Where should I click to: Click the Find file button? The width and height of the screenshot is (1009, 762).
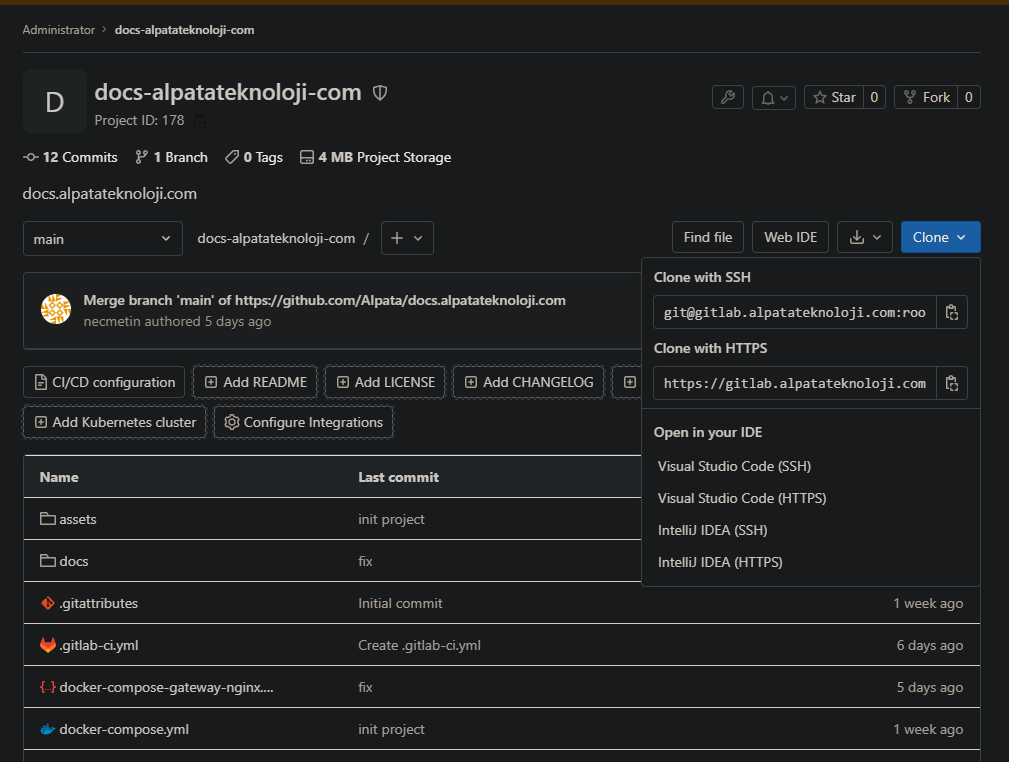tap(708, 237)
